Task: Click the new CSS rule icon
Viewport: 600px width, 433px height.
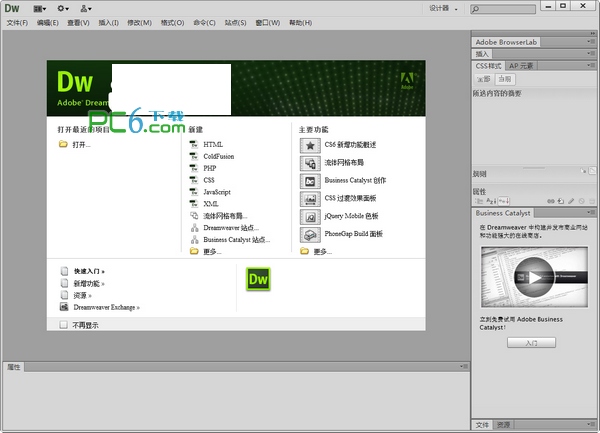Action: (x=560, y=200)
